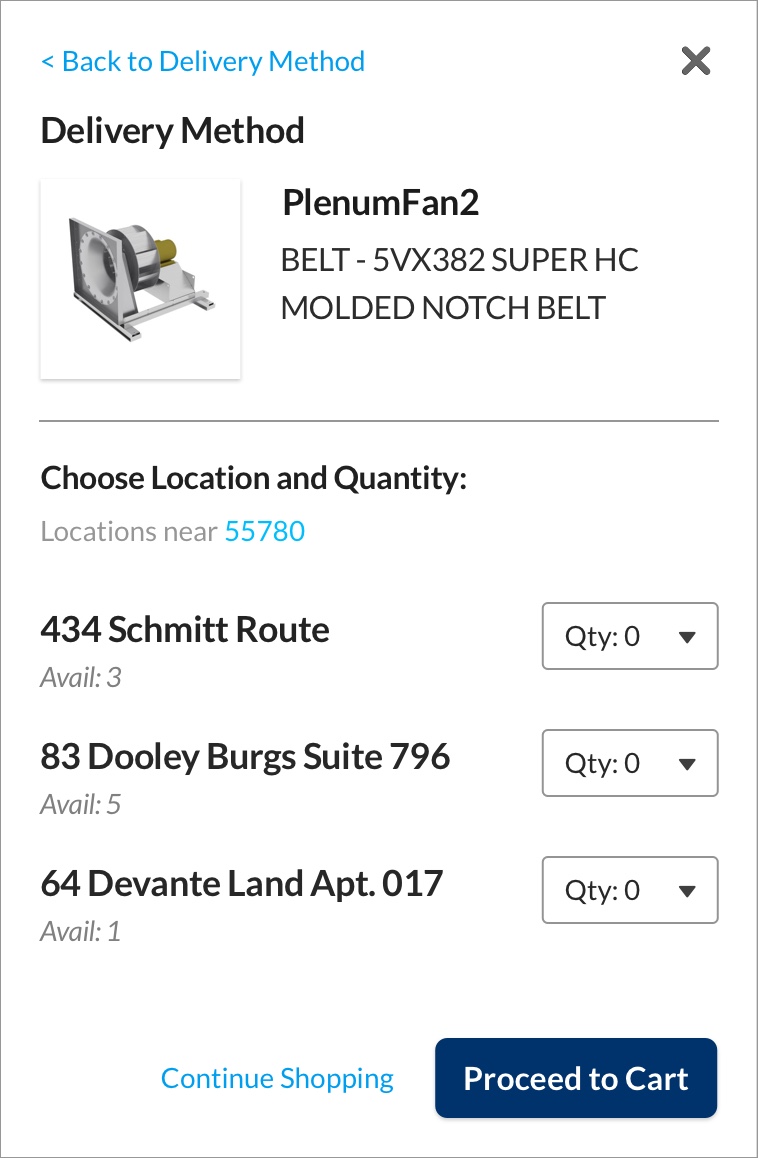
Task: Click the Delivery Method heading
Action: (x=172, y=131)
